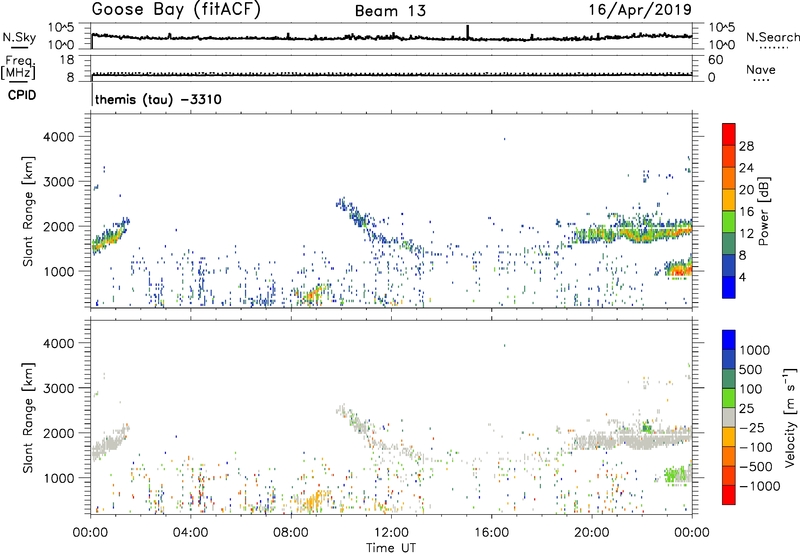Click the 16:00 time tick label
Image resolution: width=800 pixels, height=554 pixels.
pyautogui.click(x=491, y=533)
